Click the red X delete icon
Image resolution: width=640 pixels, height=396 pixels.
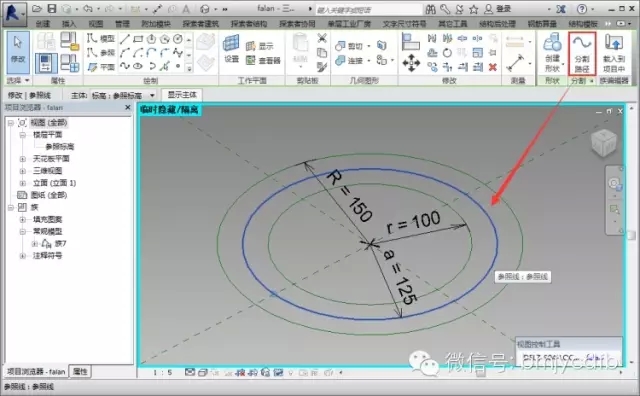[x=493, y=67]
